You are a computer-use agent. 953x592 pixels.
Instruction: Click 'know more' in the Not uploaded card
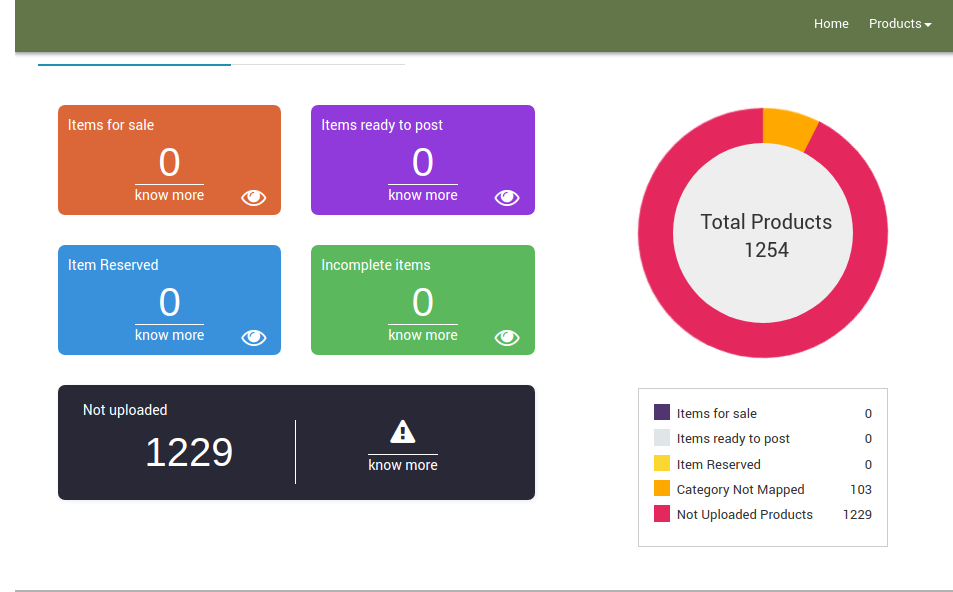tap(402, 465)
